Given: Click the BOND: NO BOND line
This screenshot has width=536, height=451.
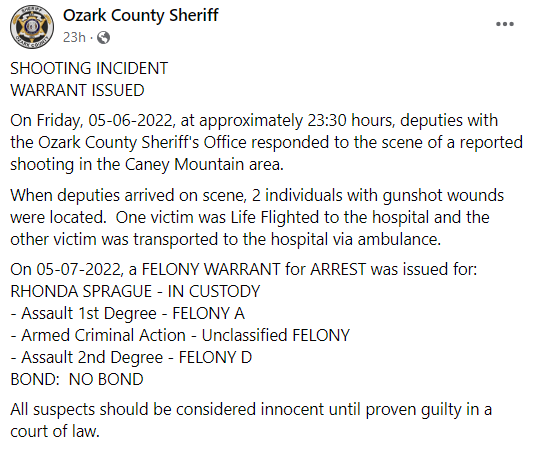Looking at the screenshot, I should 77,380.
